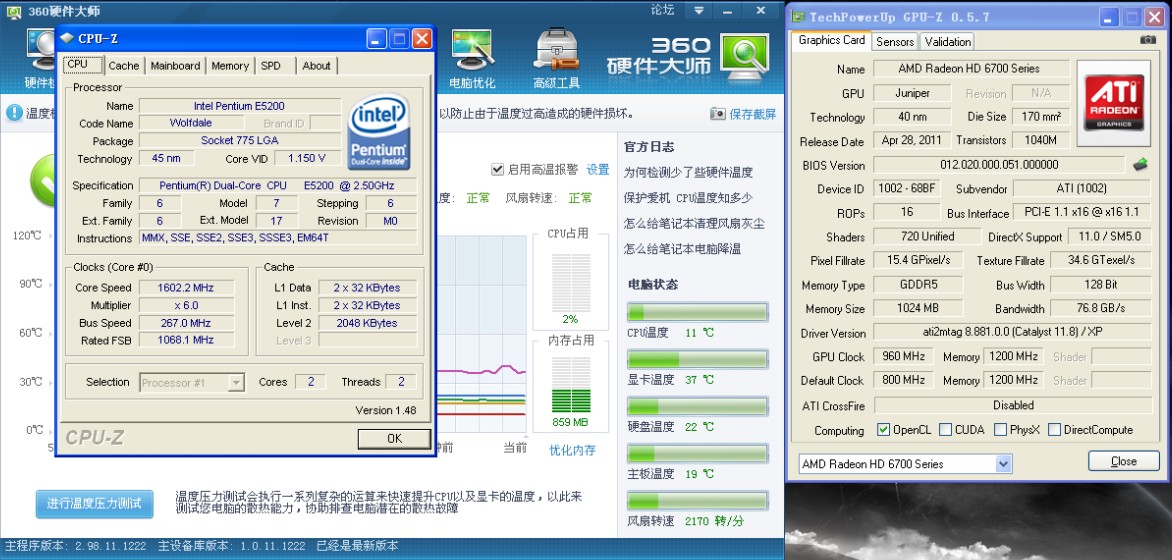
Task: Start 进行温度压力测试 stress test
Action: tap(94, 503)
